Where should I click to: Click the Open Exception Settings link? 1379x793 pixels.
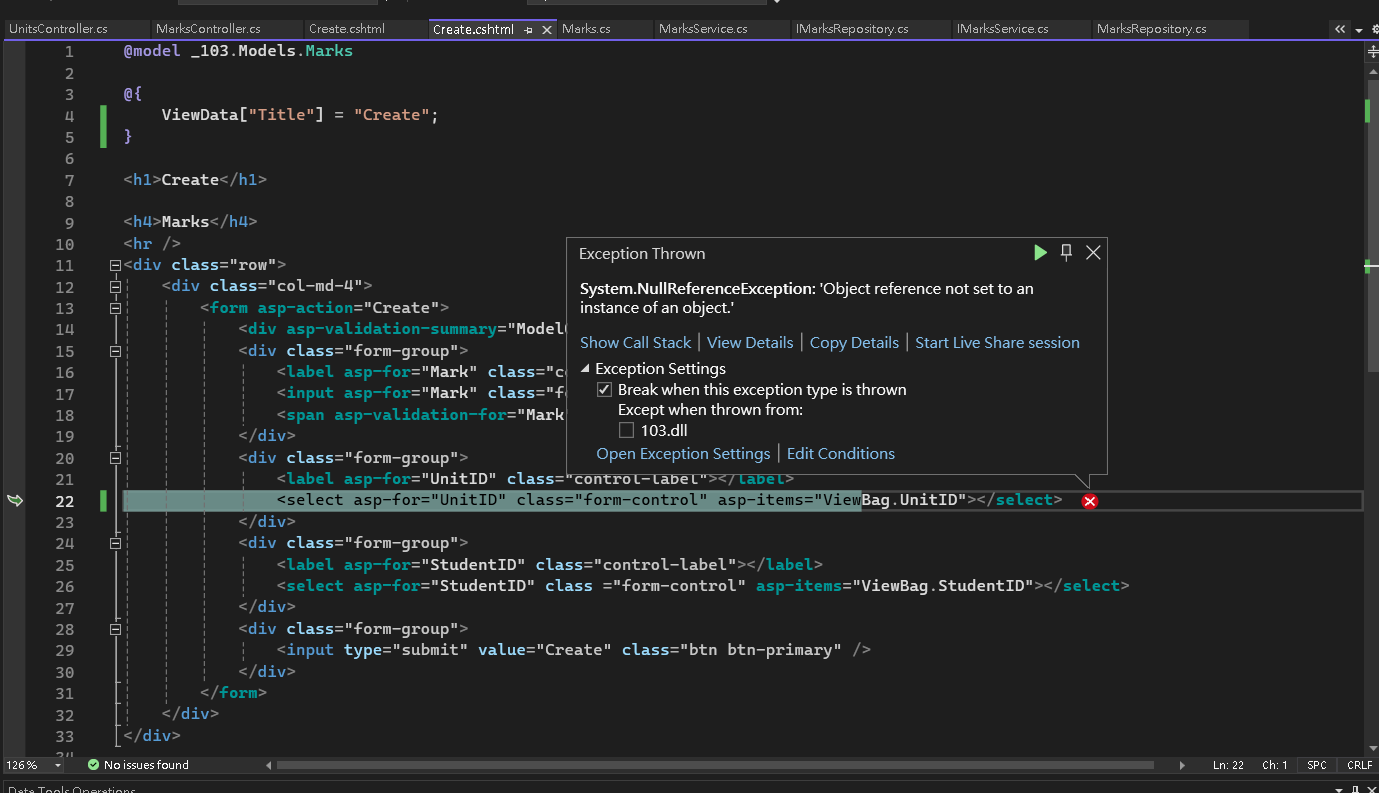(683, 454)
